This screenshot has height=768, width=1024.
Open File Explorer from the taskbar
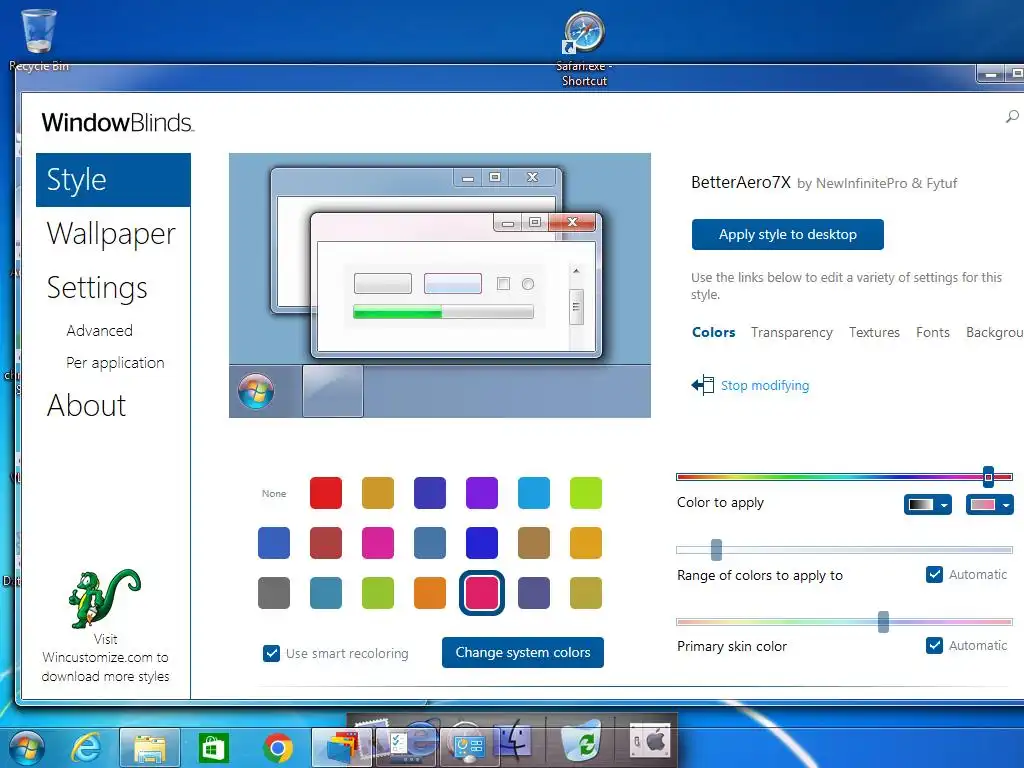150,748
